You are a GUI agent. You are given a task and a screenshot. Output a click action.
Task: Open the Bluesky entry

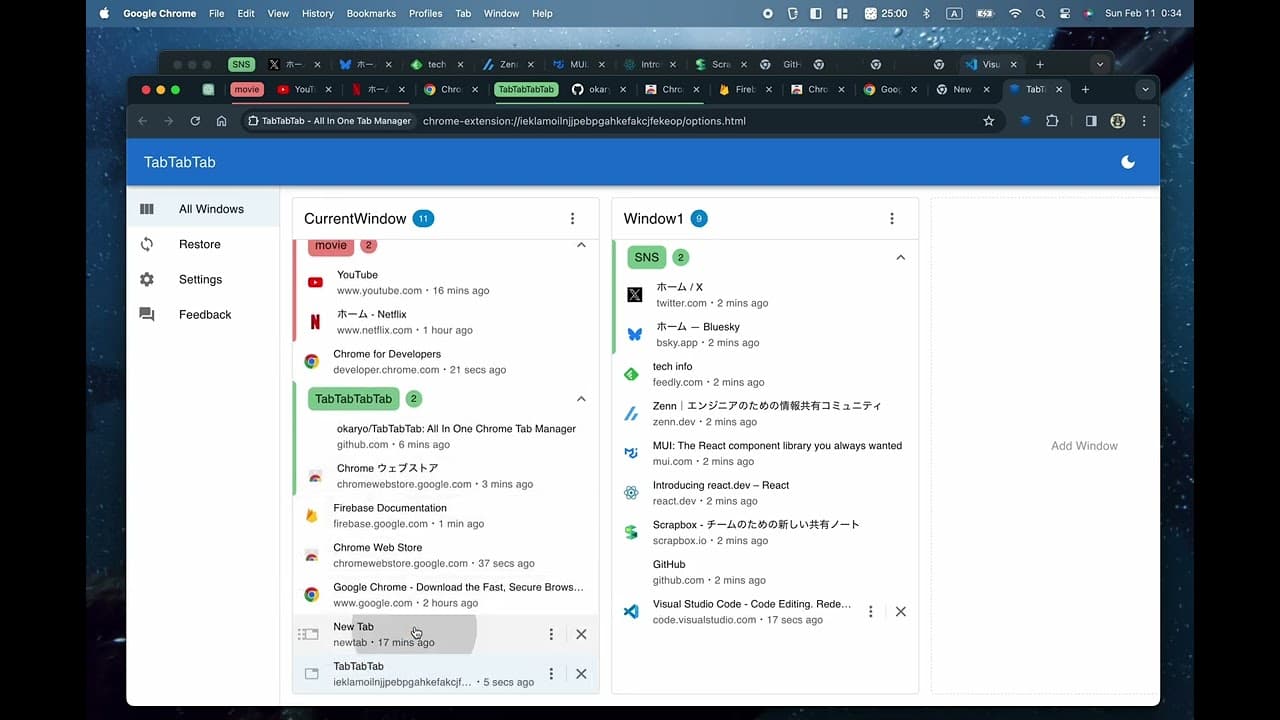[x=765, y=334]
